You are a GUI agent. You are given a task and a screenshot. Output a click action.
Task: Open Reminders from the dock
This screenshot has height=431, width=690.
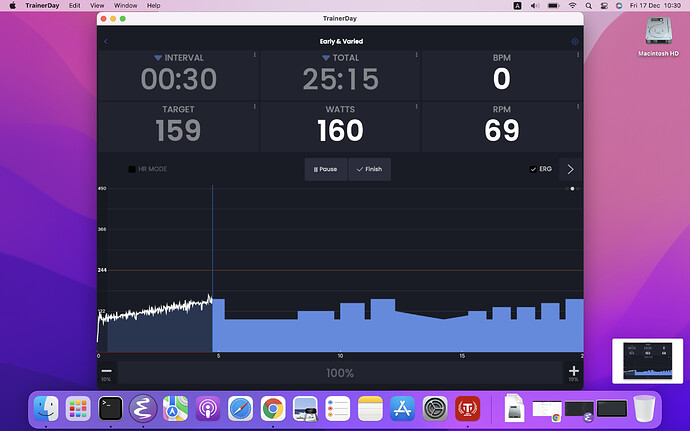(338, 409)
